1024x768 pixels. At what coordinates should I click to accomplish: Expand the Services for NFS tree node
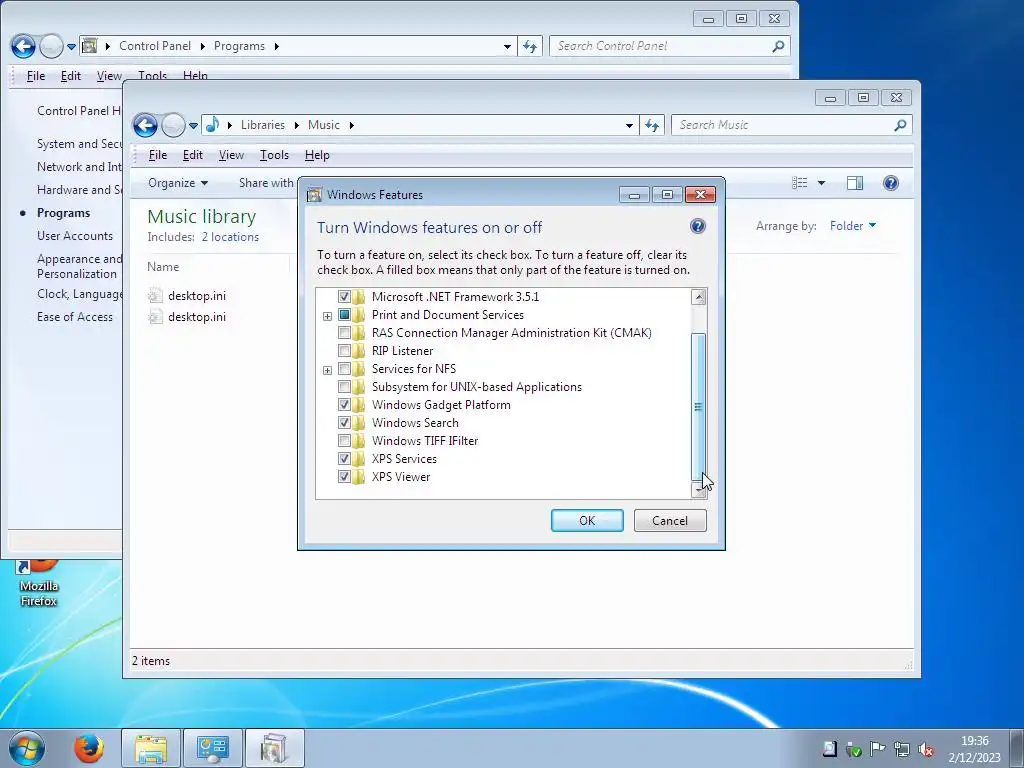327,370
